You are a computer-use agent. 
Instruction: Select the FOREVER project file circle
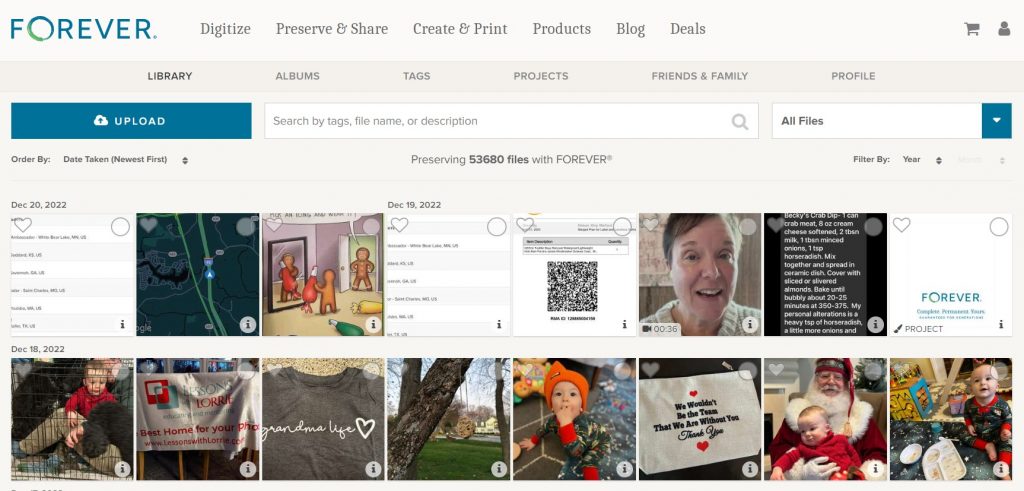click(x=999, y=227)
